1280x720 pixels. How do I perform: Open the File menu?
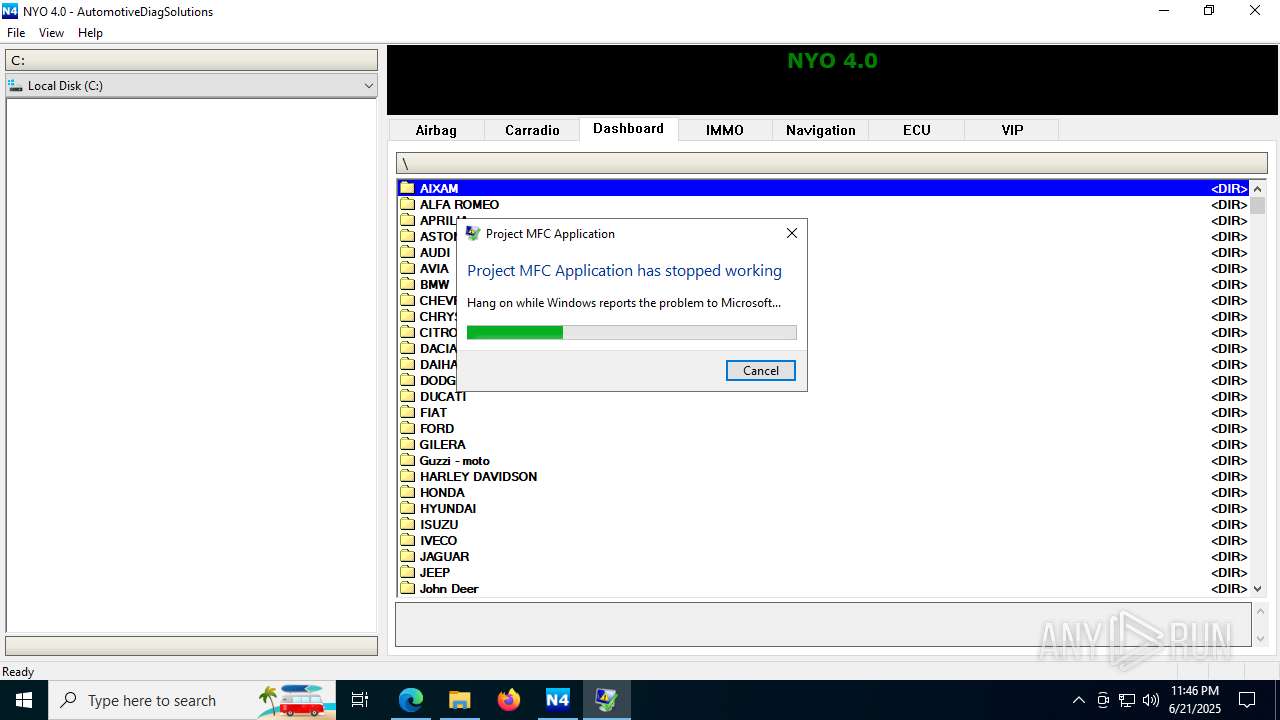tap(16, 33)
